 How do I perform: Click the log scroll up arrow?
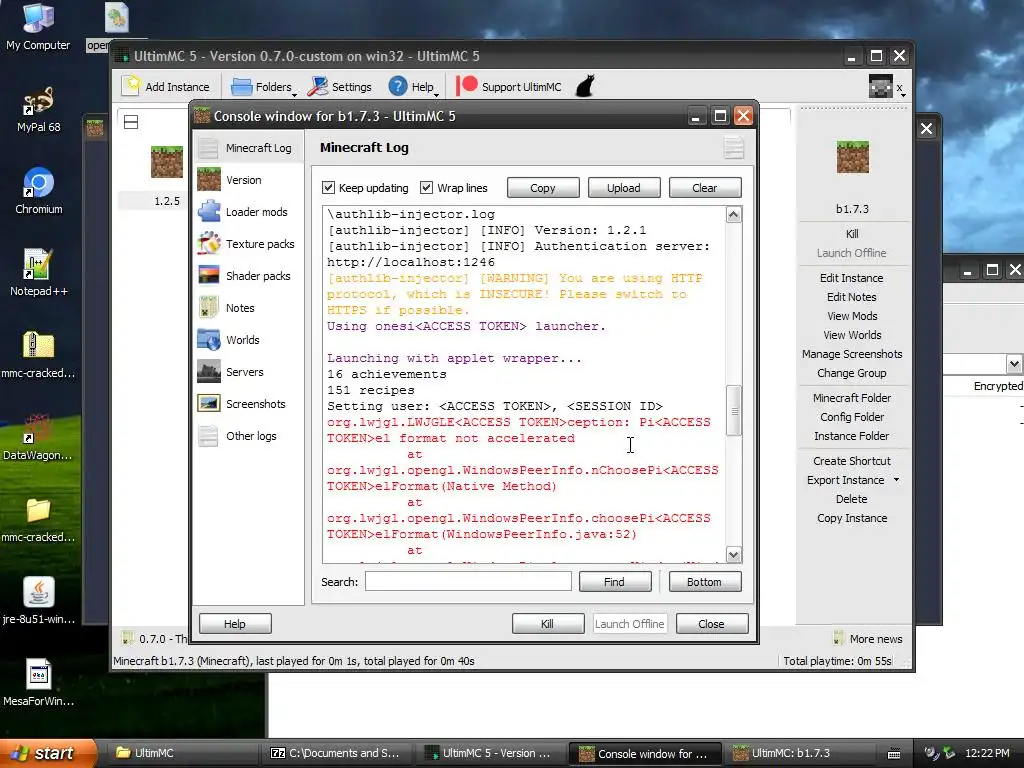point(733,215)
